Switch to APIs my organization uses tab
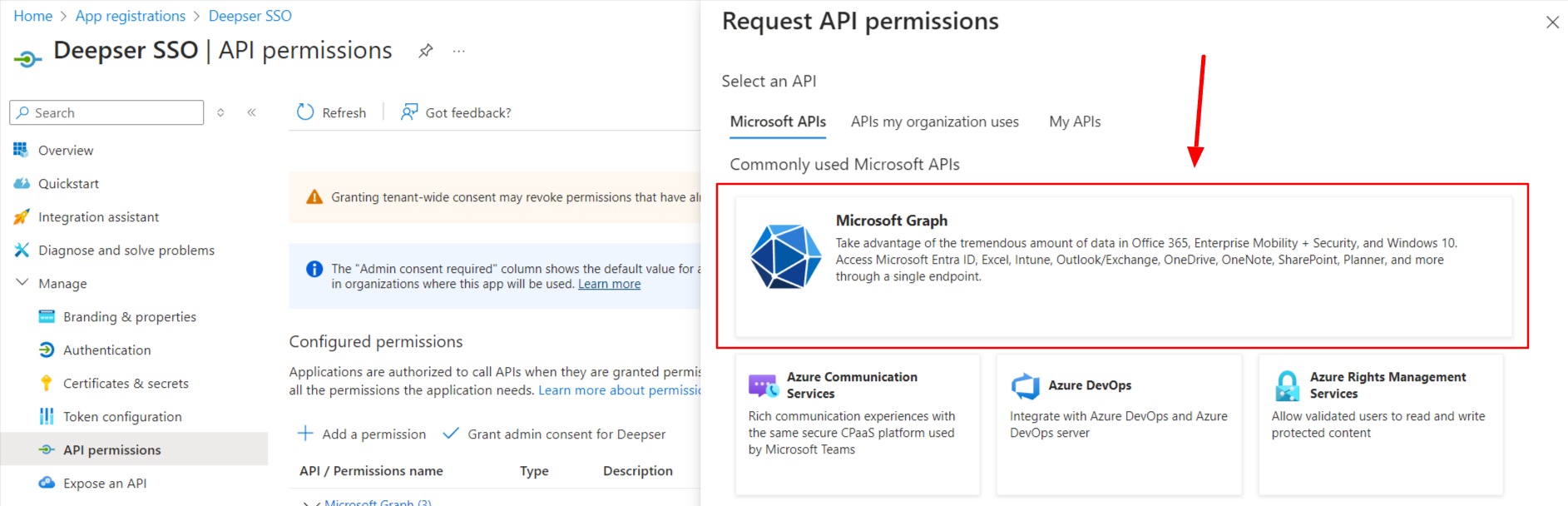 tap(934, 122)
